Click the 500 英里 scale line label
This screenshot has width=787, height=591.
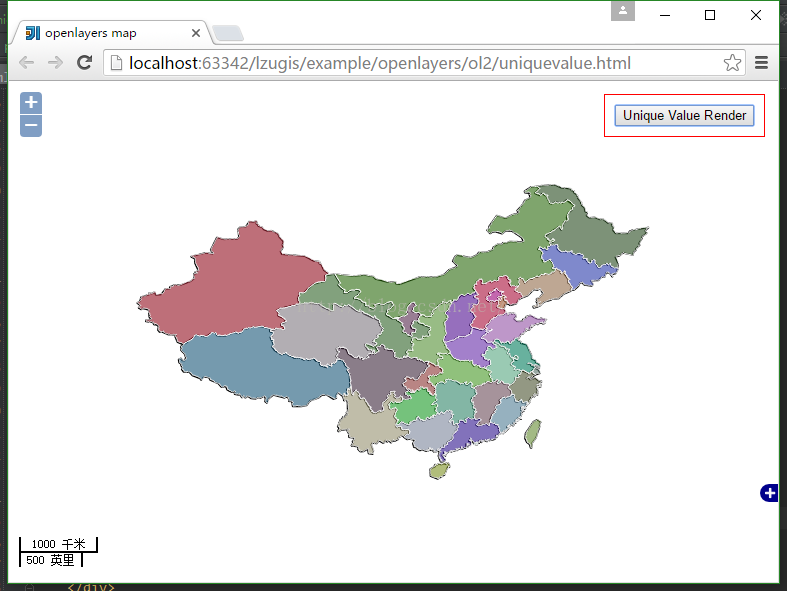coord(50,560)
